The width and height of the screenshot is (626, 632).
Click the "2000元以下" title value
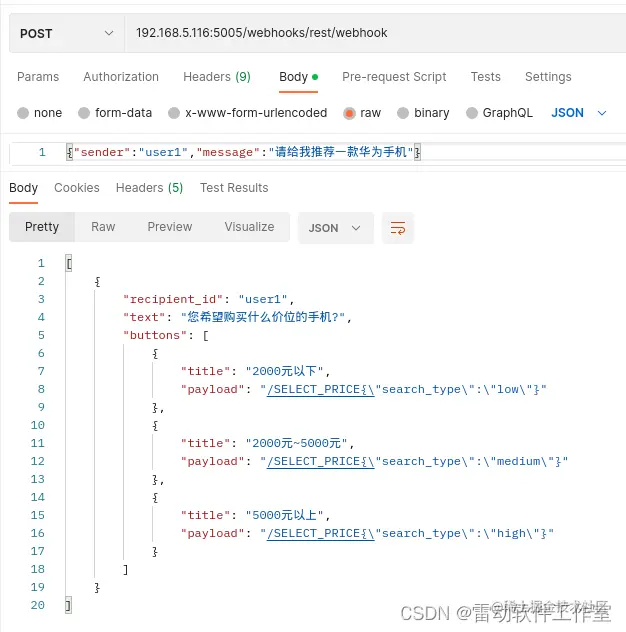point(285,371)
